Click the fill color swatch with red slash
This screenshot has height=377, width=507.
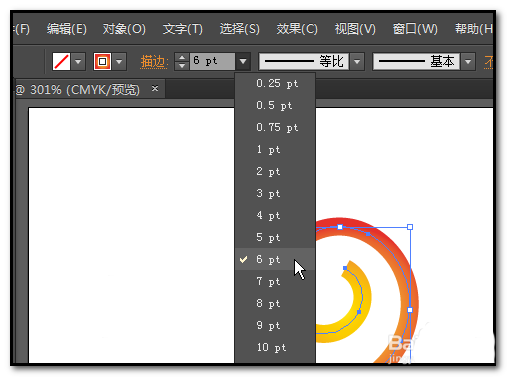pos(61,62)
